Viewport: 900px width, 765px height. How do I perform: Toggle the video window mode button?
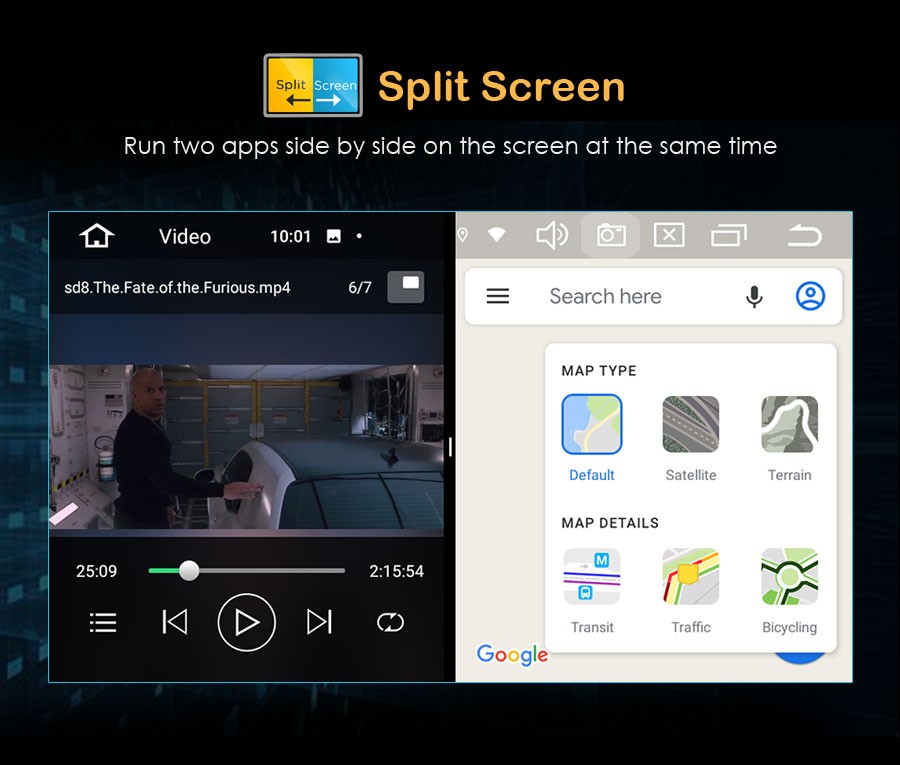(x=406, y=286)
